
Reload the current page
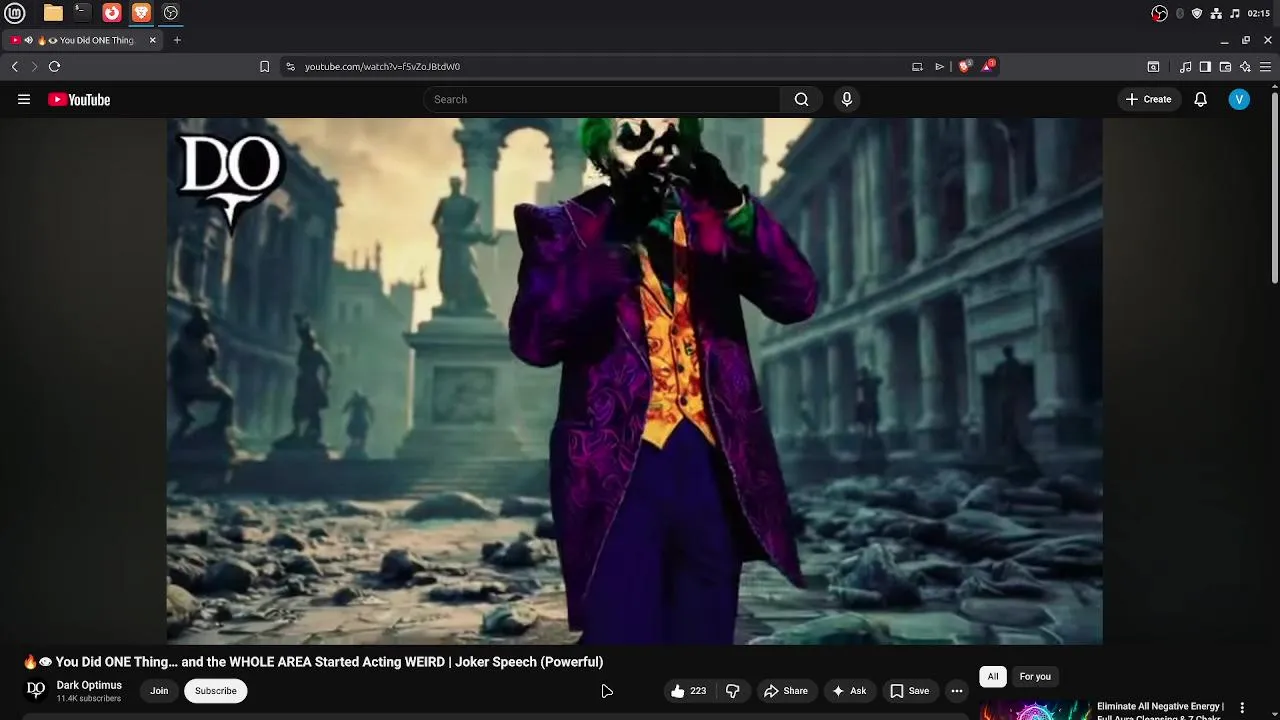(54, 67)
